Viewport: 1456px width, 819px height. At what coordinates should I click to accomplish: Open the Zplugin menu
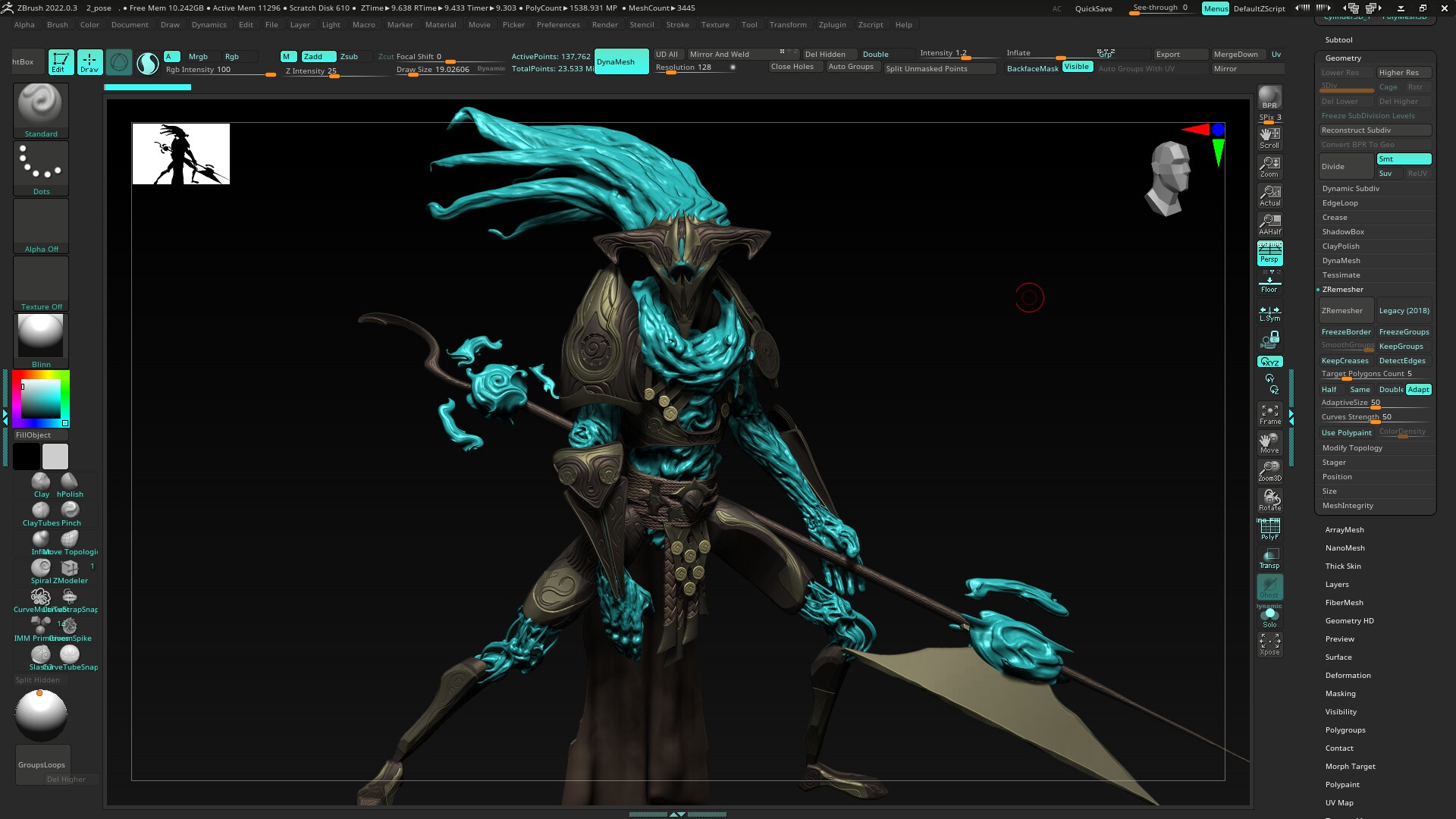tap(832, 24)
